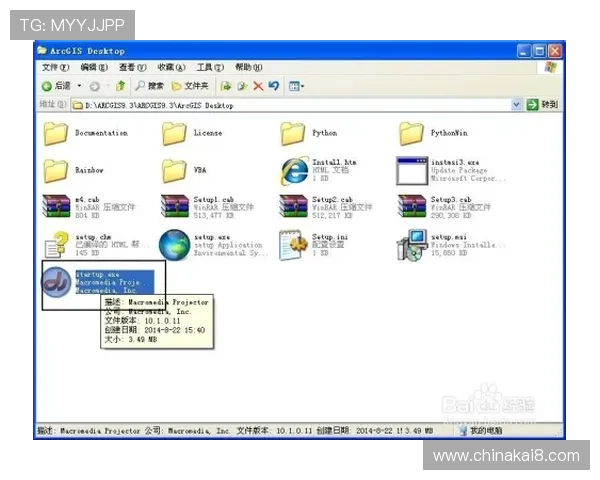
Task: Open the 文件(F) menu
Action: click(x=55, y=67)
